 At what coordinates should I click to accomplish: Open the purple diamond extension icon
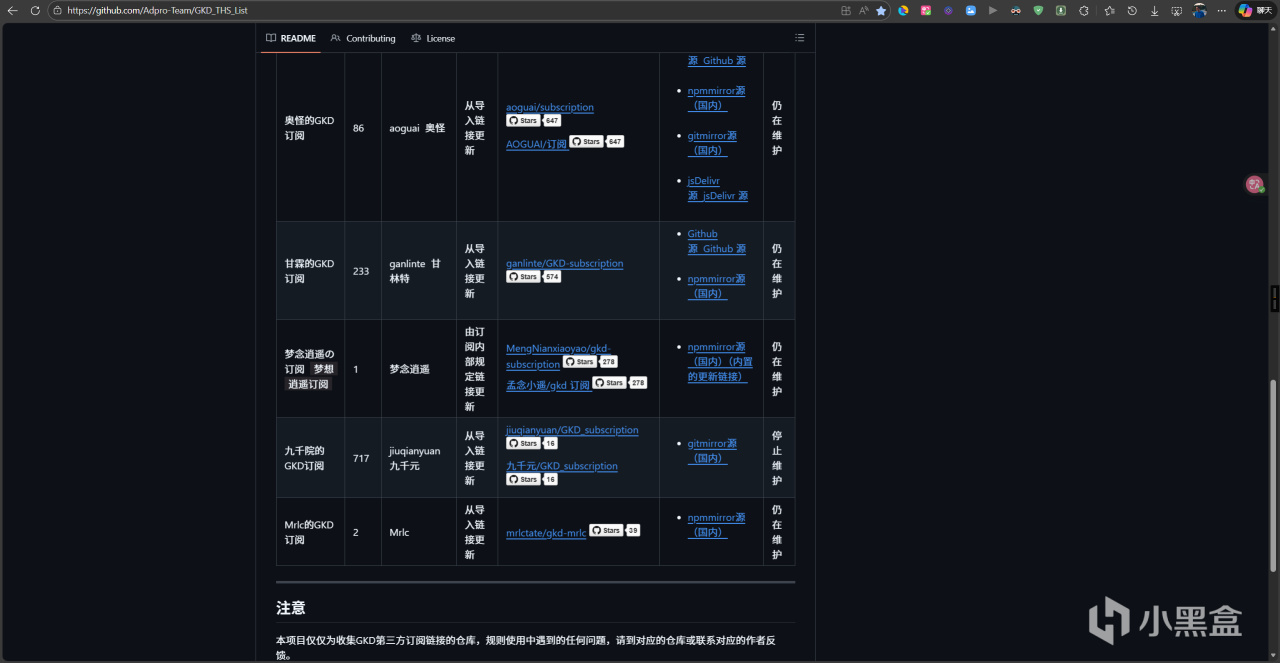click(948, 10)
